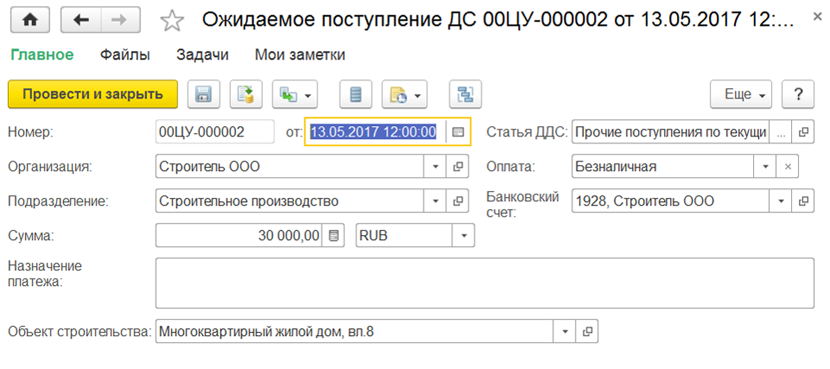
Task: Clear the Оплата field with X
Action: click(788, 167)
